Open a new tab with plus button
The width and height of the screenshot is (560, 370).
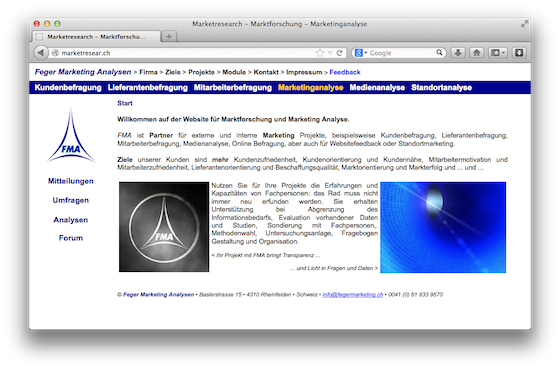pos(169,36)
